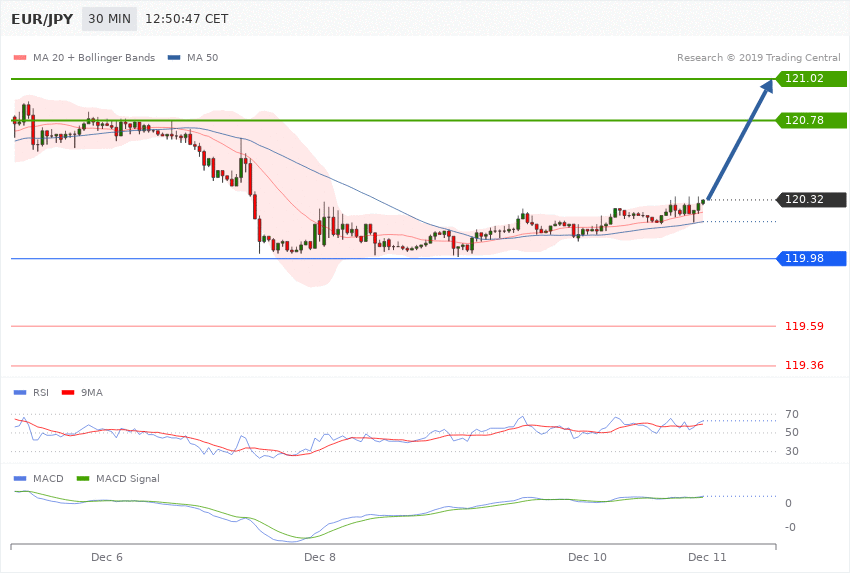Click the RSI 50 axis value
This screenshot has width=850, height=576.
(791, 432)
